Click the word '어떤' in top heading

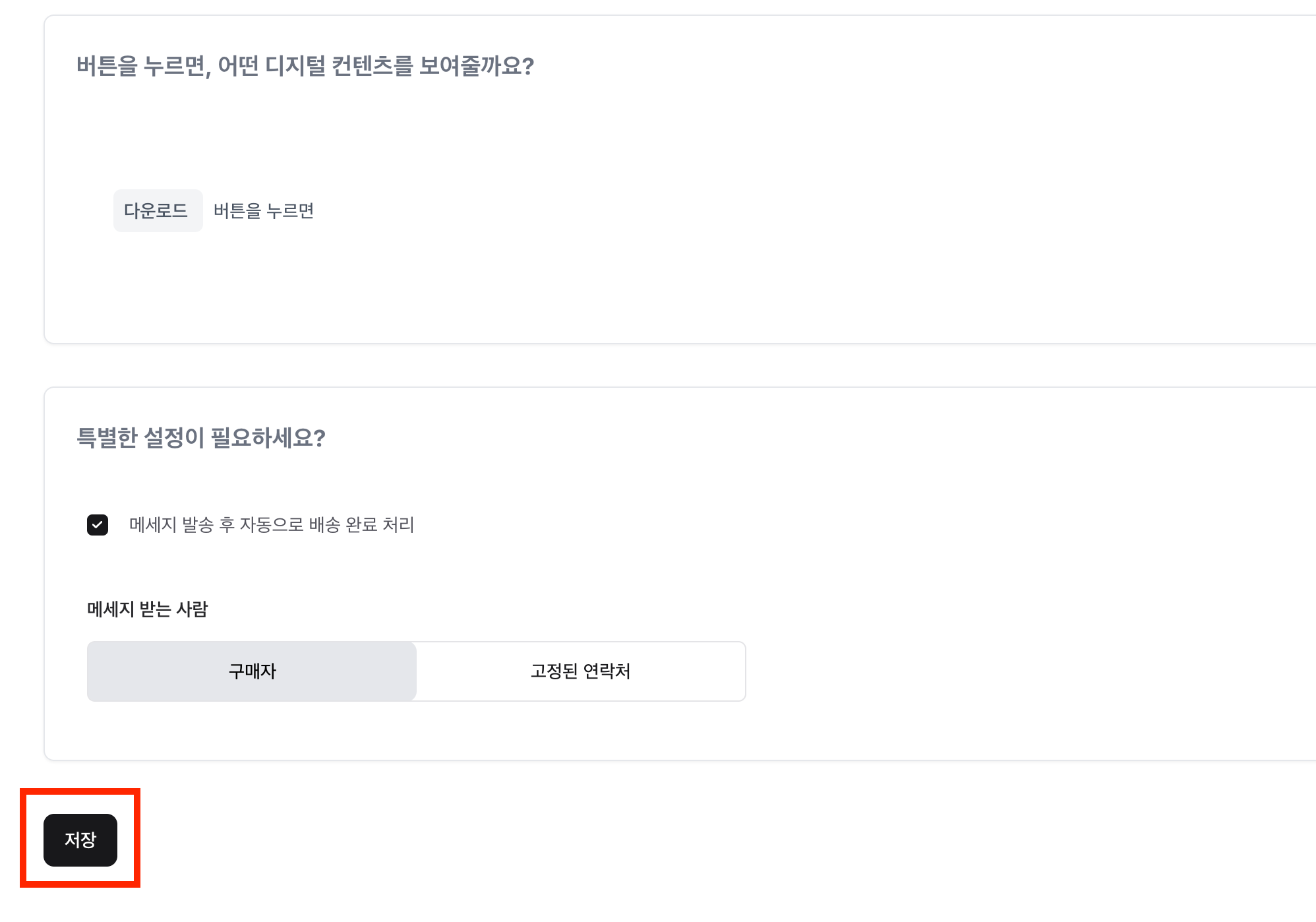238,65
